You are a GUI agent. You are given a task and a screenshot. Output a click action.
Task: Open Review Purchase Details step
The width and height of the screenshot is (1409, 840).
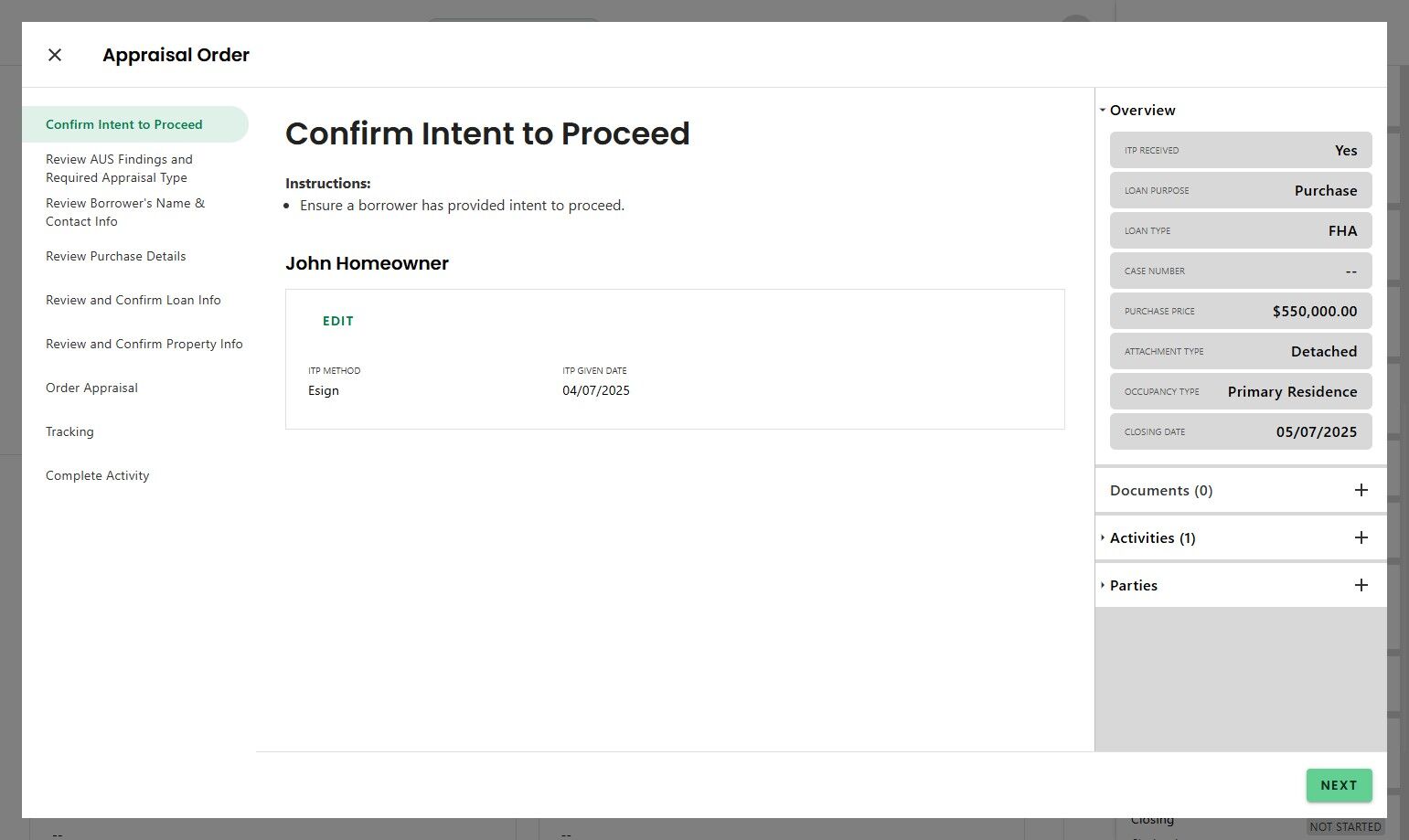pos(116,256)
